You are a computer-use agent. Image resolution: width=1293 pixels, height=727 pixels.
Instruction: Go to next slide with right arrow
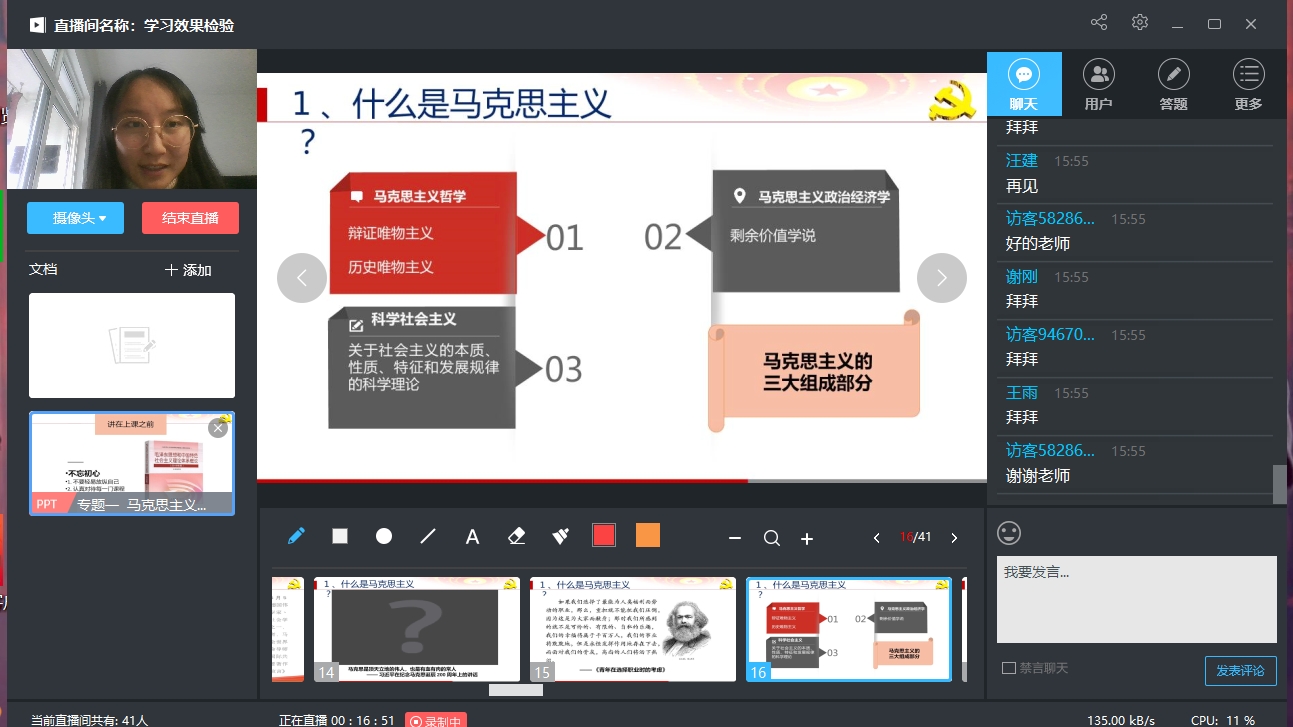pyautogui.click(x=941, y=278)
